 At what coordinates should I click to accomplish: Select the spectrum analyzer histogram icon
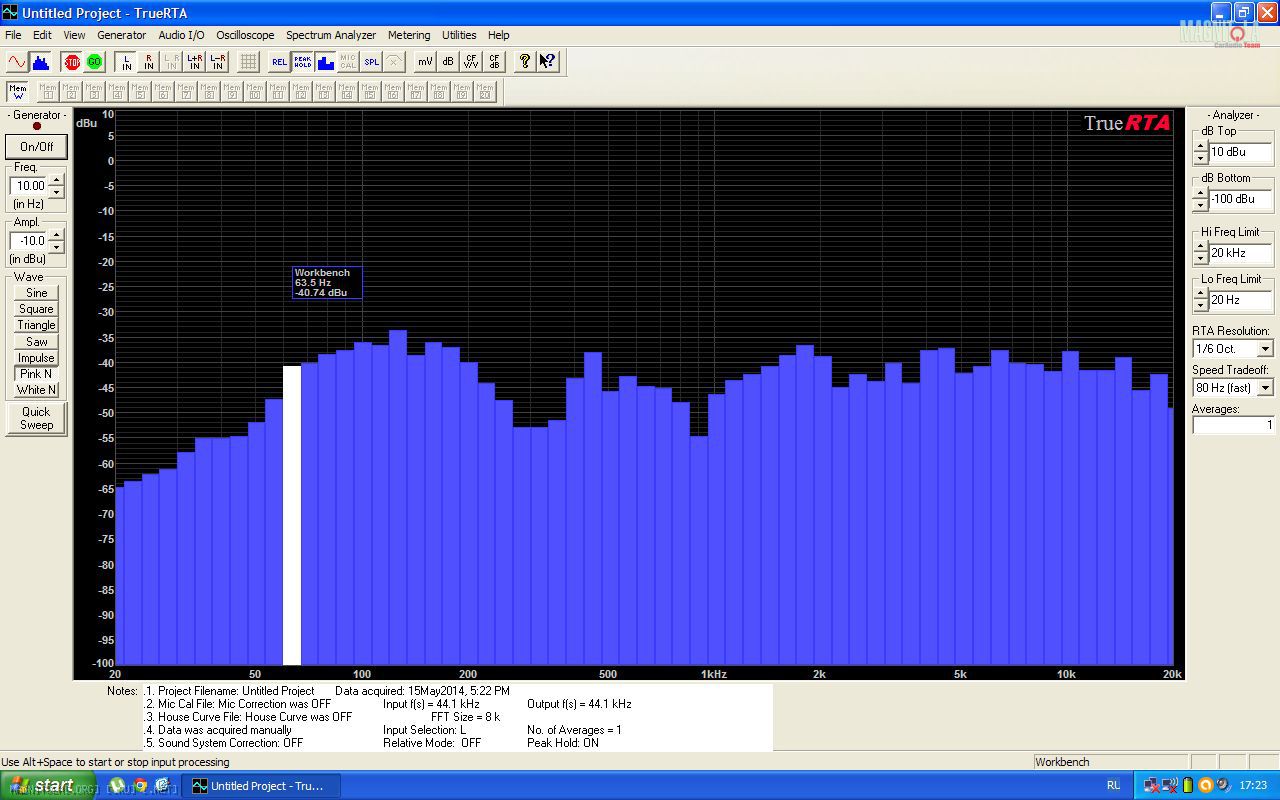click(40, 62)
